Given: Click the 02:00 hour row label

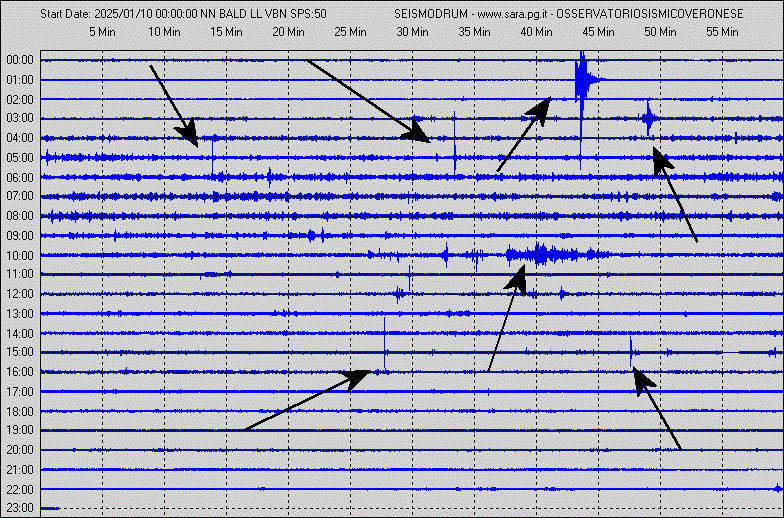Looking at the screenshot, I should (x=20, y=100).
